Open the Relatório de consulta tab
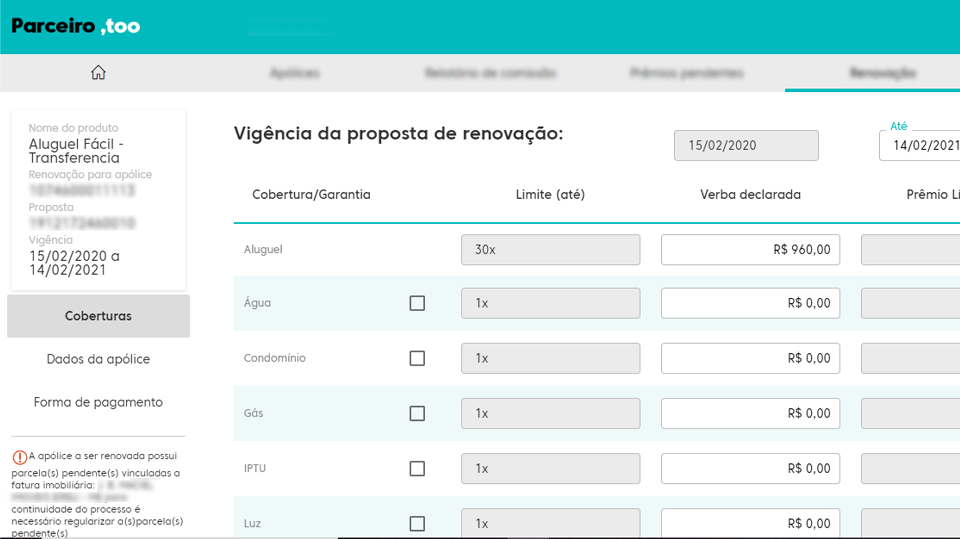Image resolution: width=960 pixels, height=539 pixels. (x=490, y=73)
